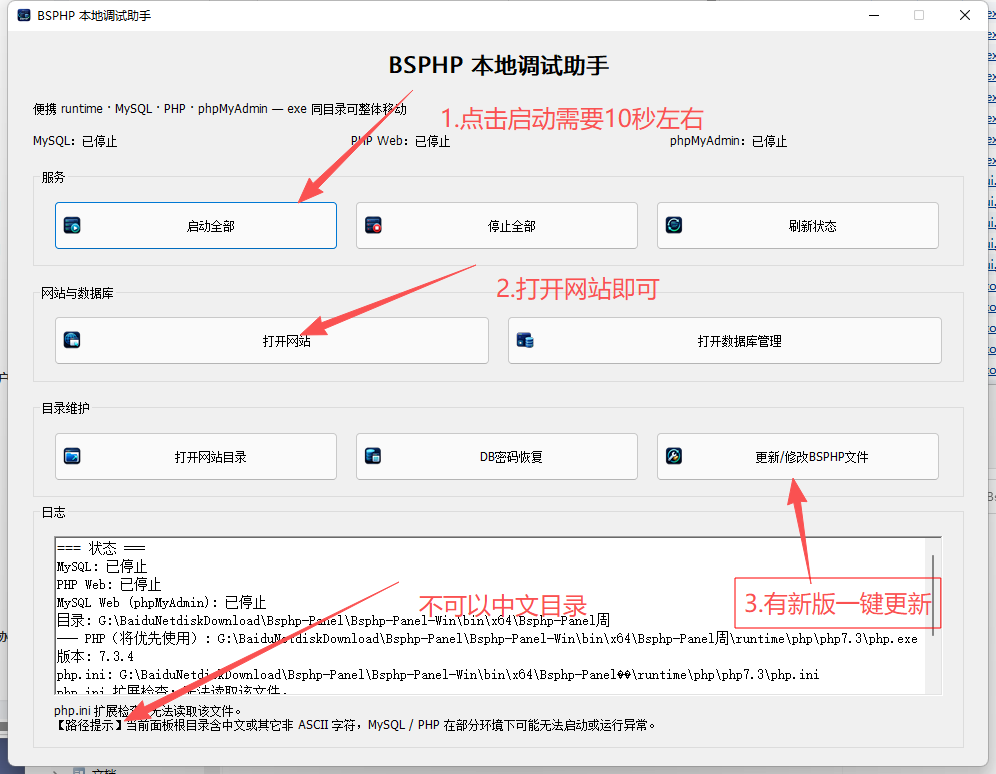Click the '=== 状态 ===' log line
Viewport: 996px width, 774px height.
coord(101,548)
